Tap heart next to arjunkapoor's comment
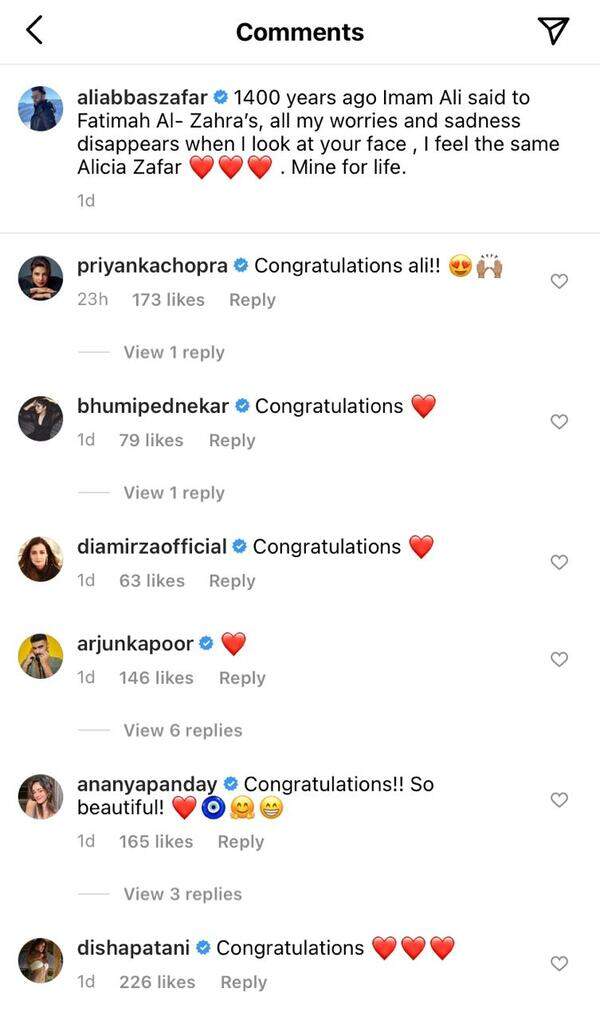 click(x=560, y=659)
